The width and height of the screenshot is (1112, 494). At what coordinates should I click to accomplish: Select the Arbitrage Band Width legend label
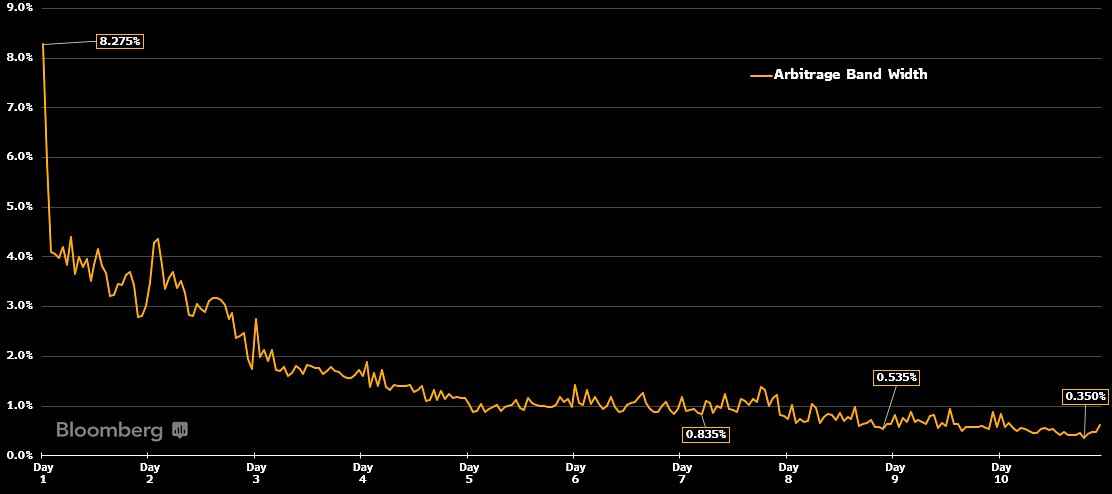pyautogui.click(x=850, y=75)
